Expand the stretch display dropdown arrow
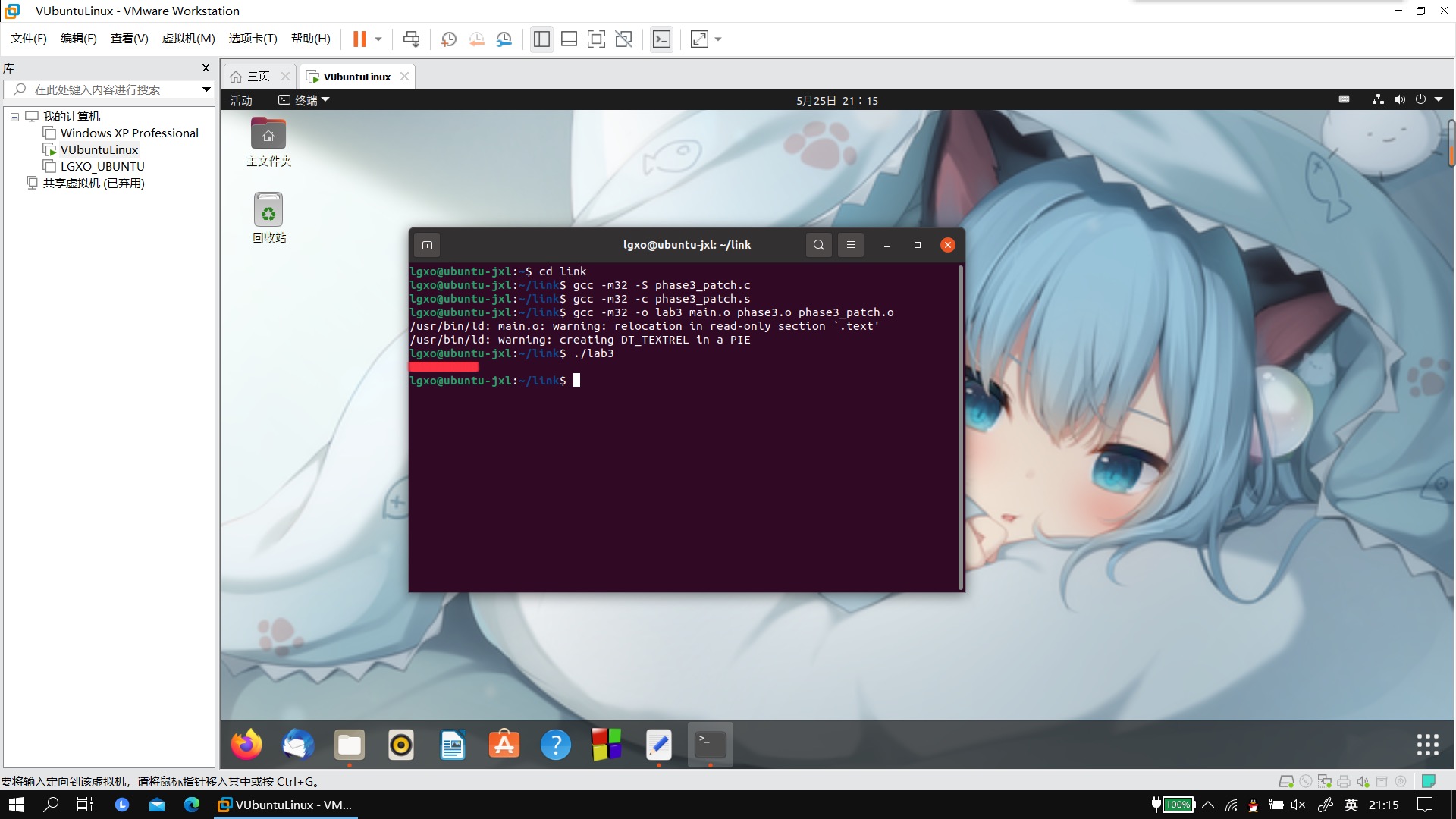 [x=718, y=39]
